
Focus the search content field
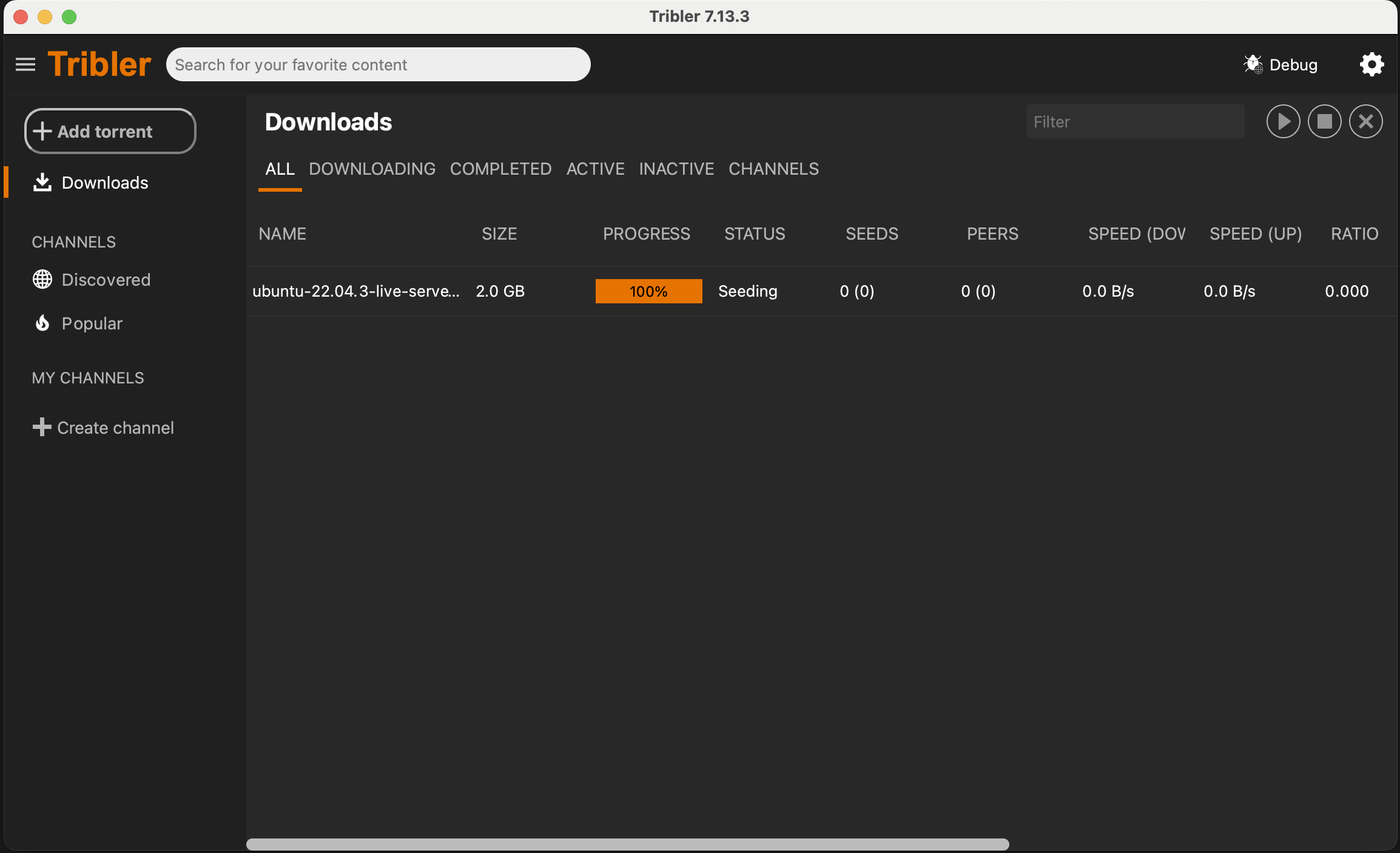click(378, 64)
